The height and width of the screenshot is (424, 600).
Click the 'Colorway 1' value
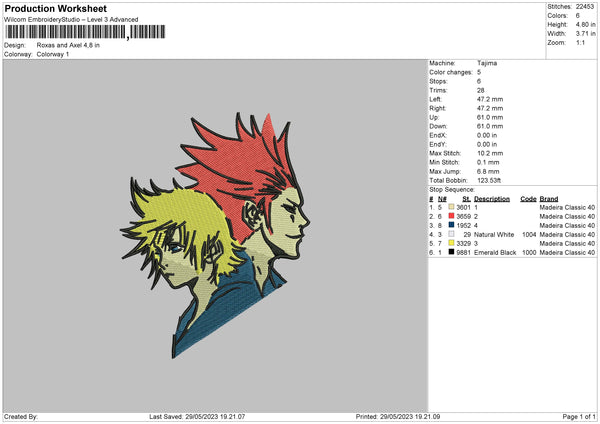pos(53,54)
